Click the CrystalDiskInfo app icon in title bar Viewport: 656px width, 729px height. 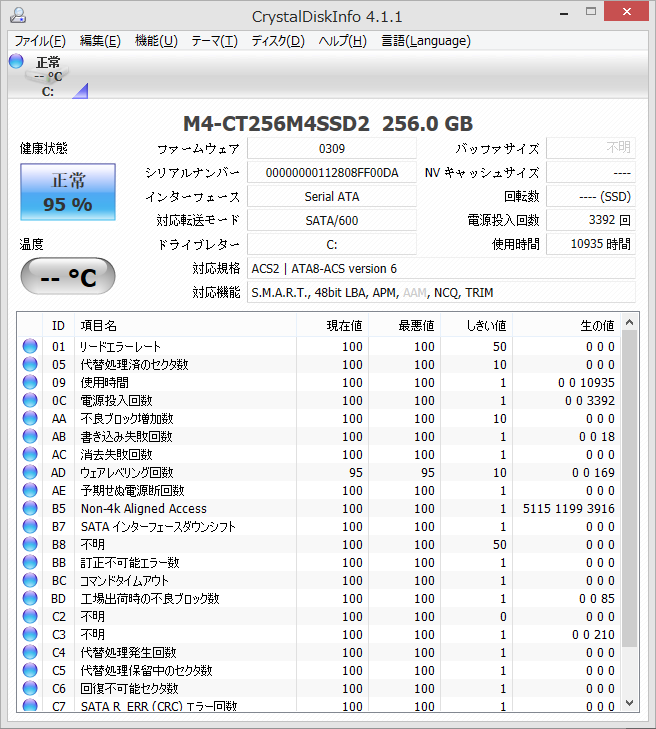click(18, 15)
